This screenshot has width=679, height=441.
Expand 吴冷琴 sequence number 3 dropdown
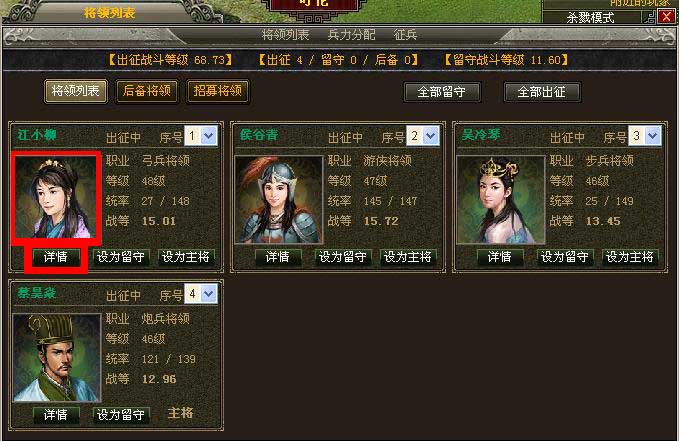[x=653, y=136]
